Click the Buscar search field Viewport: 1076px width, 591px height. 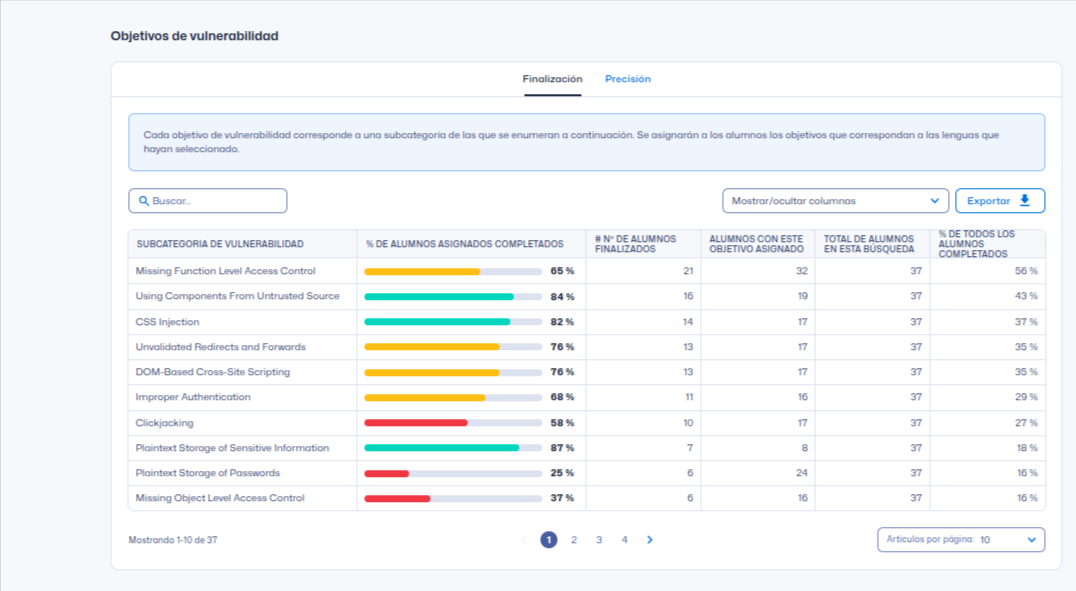point(215,201)
